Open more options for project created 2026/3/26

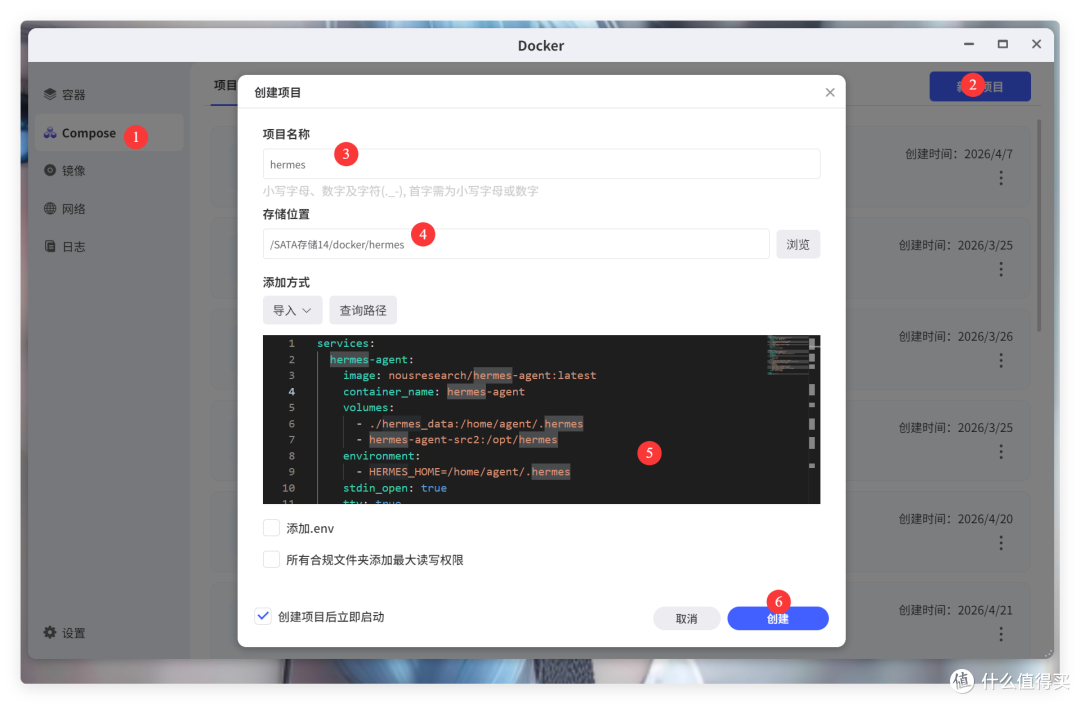coord(1001,360)
